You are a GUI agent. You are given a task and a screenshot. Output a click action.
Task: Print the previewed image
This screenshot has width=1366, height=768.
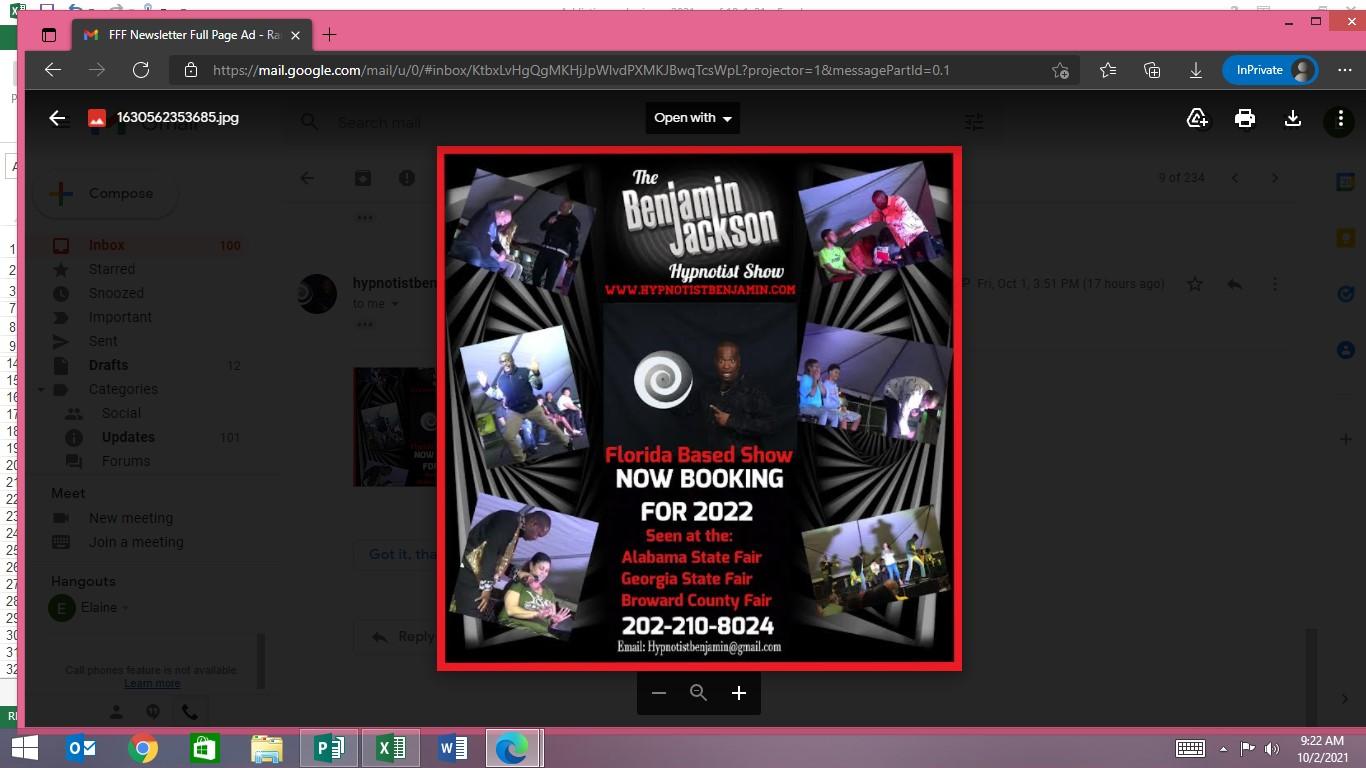pyautogui.click(x=1245, y=118)
